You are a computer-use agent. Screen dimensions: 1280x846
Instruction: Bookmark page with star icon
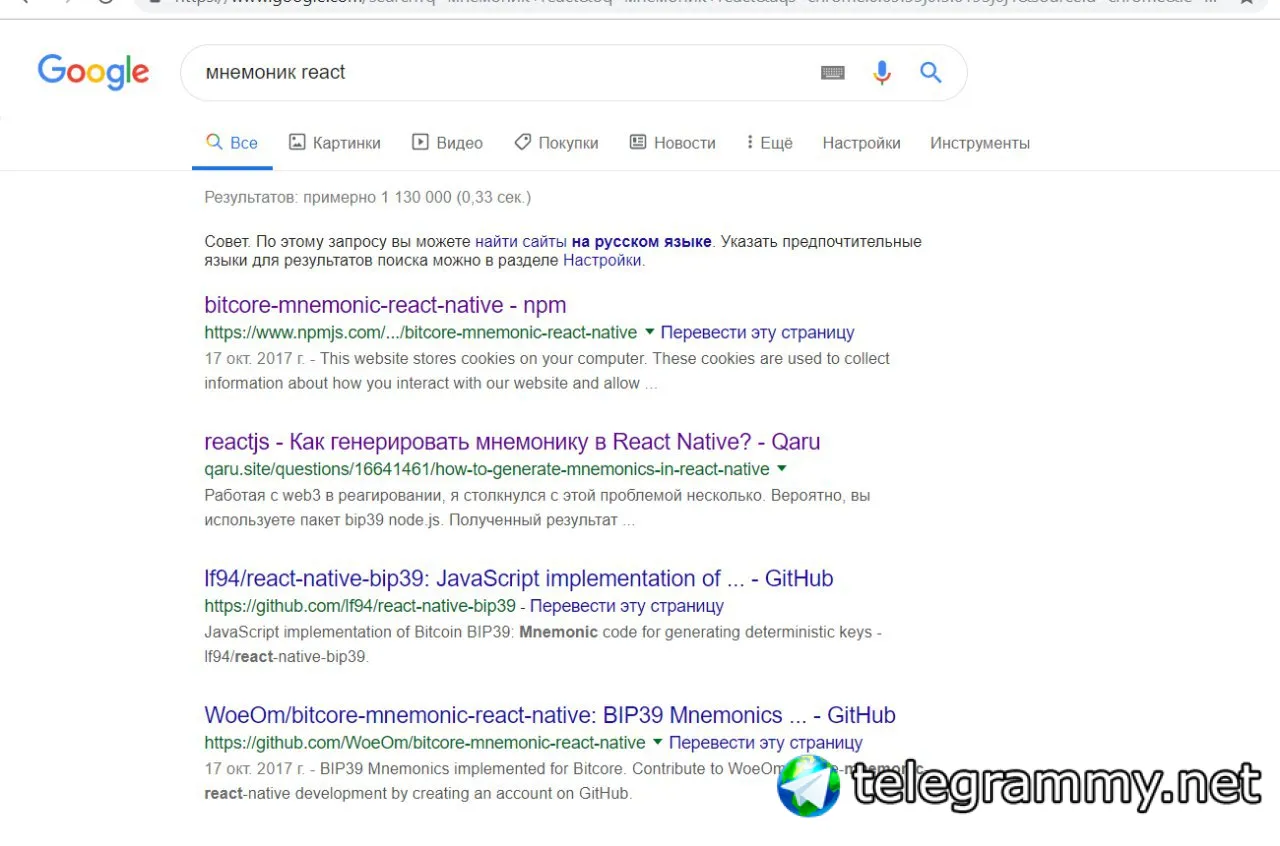click(1247, 2)
